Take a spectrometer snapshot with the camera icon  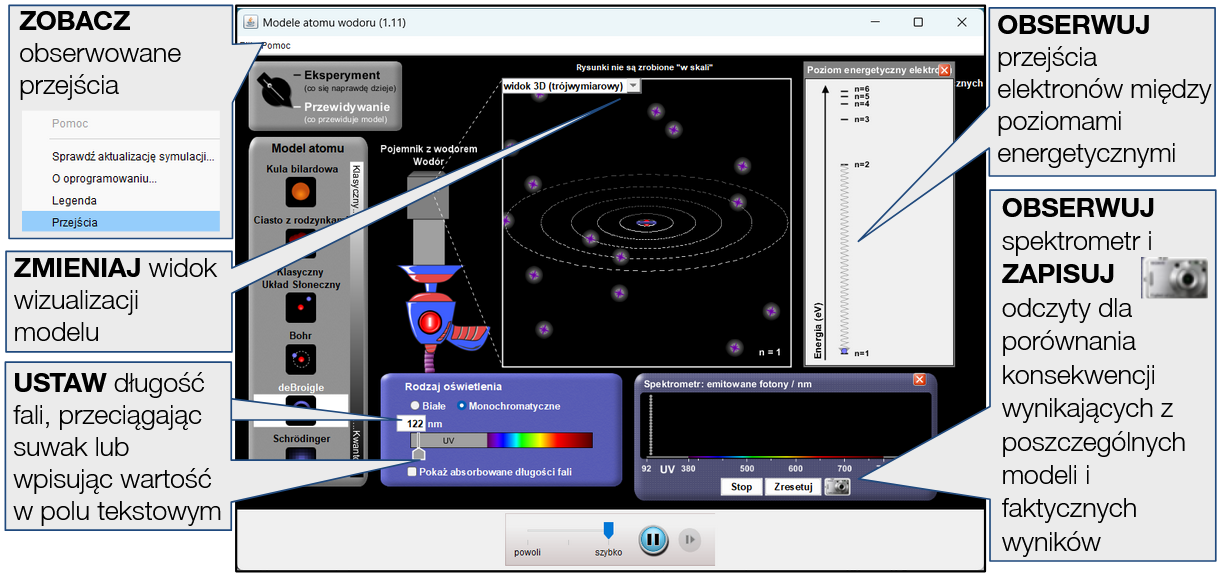click(838, 487)
